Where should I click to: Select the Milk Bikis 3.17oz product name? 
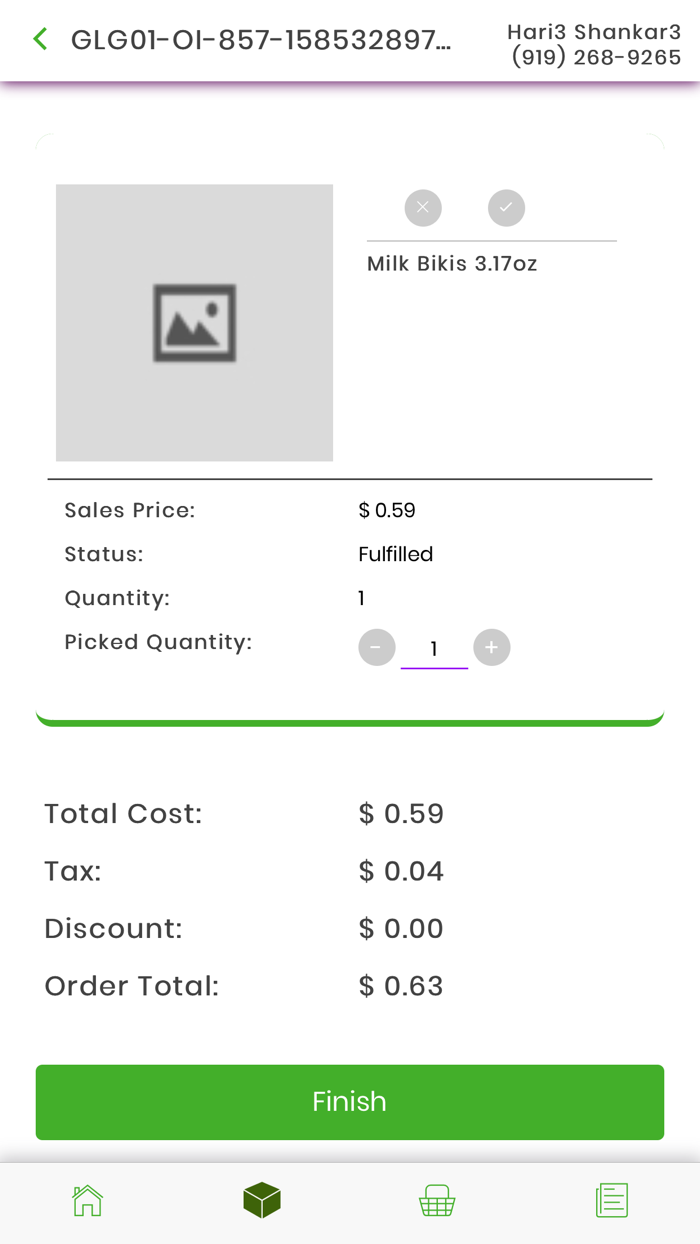click(452, 264)
